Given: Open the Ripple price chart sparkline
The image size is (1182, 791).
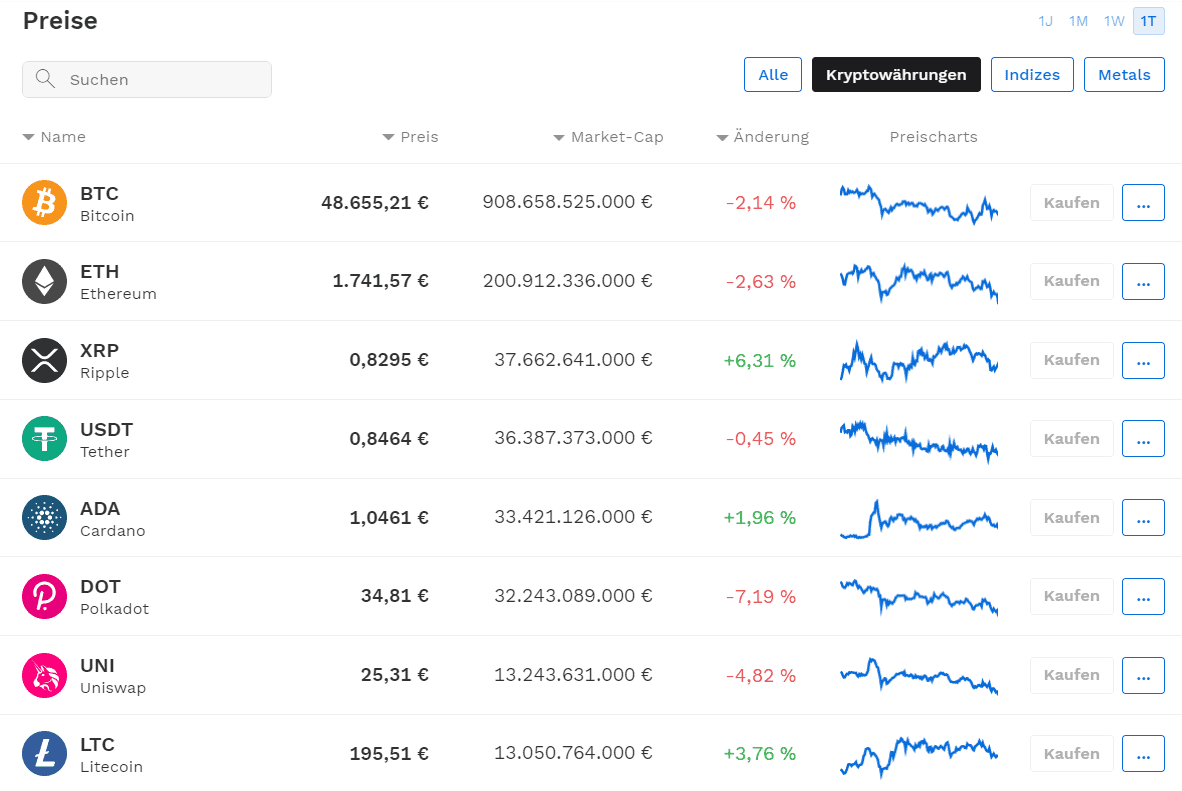Looking at the screenshot, I should 919,361.
